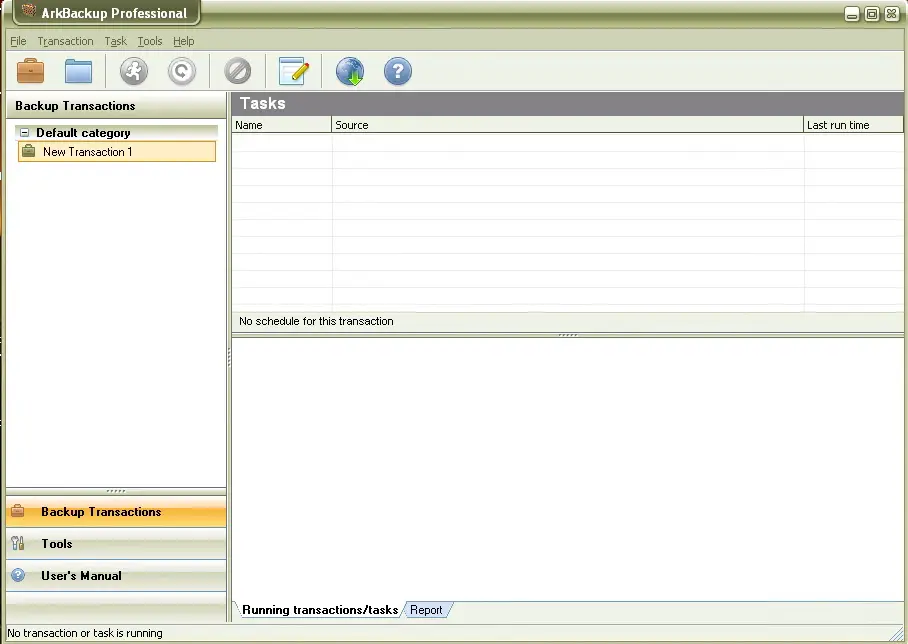Image resolution: width=908 pixels, height=644 pixels.
Task: Switch to the Report tab
Action: click(x=426, y=610)
